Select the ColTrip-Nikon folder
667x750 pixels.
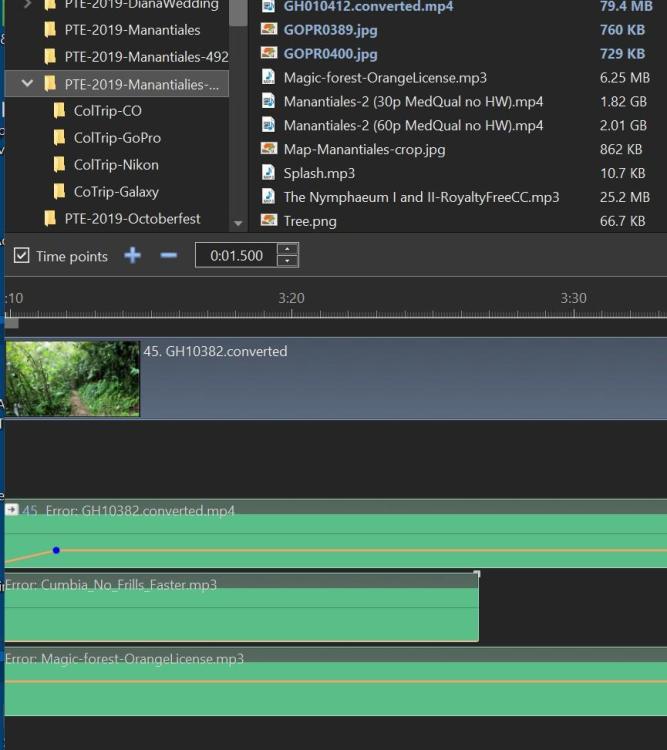point(115,165)
